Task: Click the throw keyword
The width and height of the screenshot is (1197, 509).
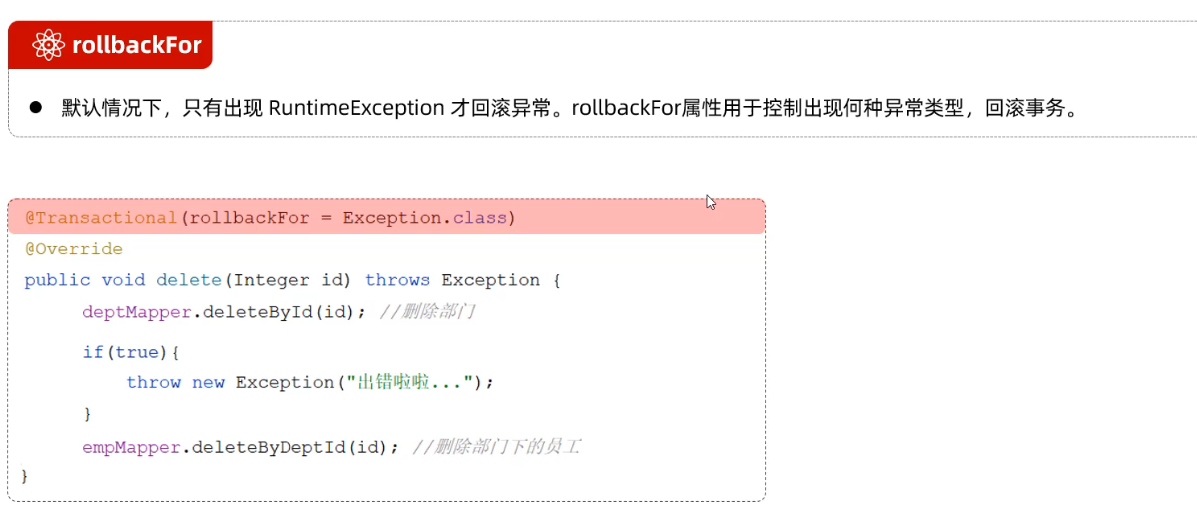Action: 153,382
